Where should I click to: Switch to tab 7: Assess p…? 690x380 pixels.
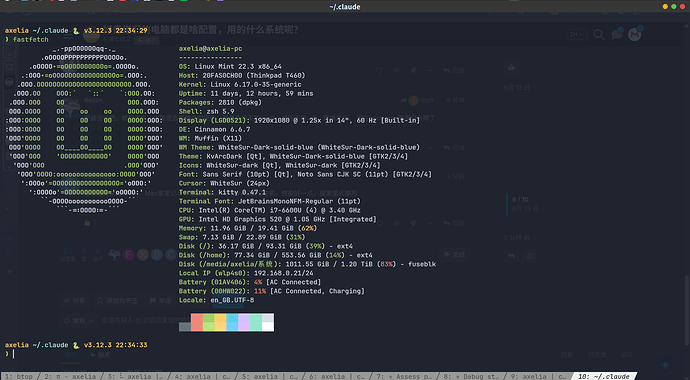tap(404, 376)
